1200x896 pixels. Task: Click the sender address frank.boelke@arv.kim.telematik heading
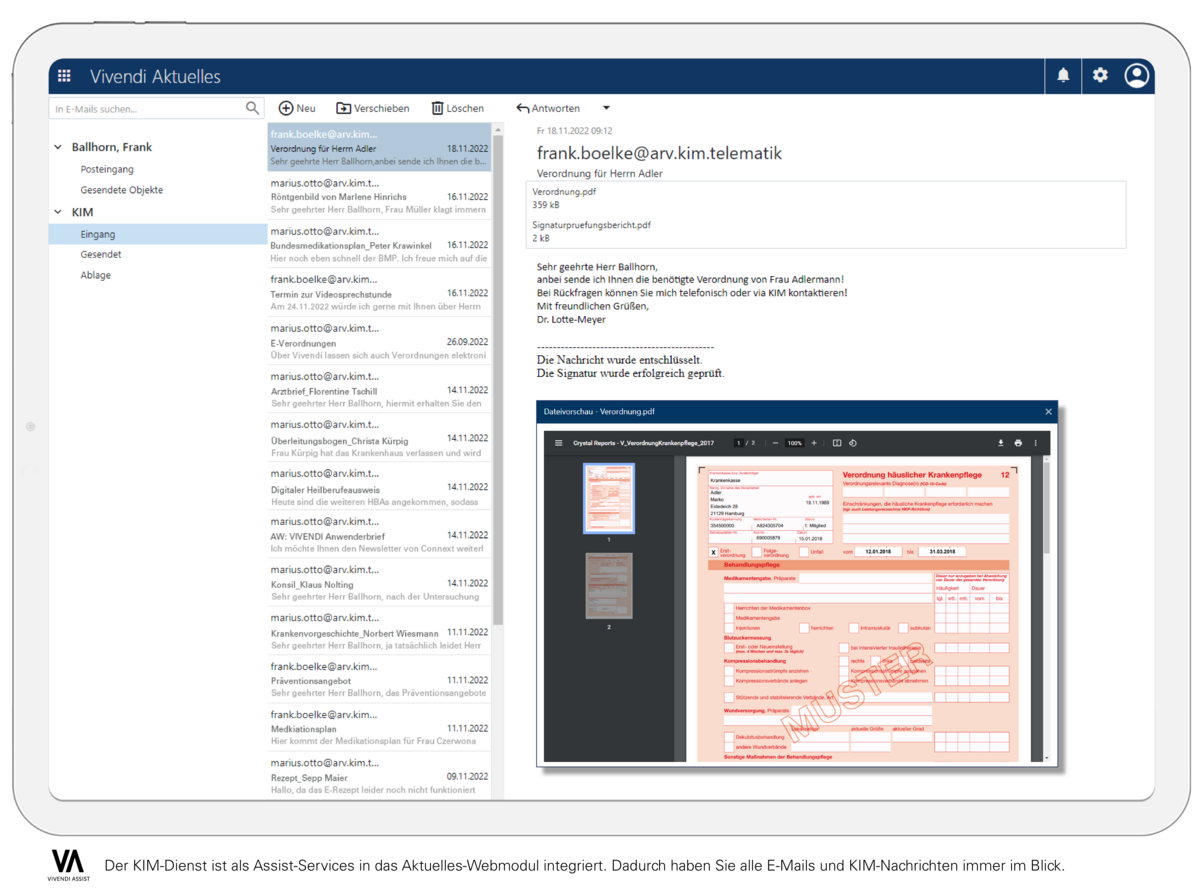(659, 153)
